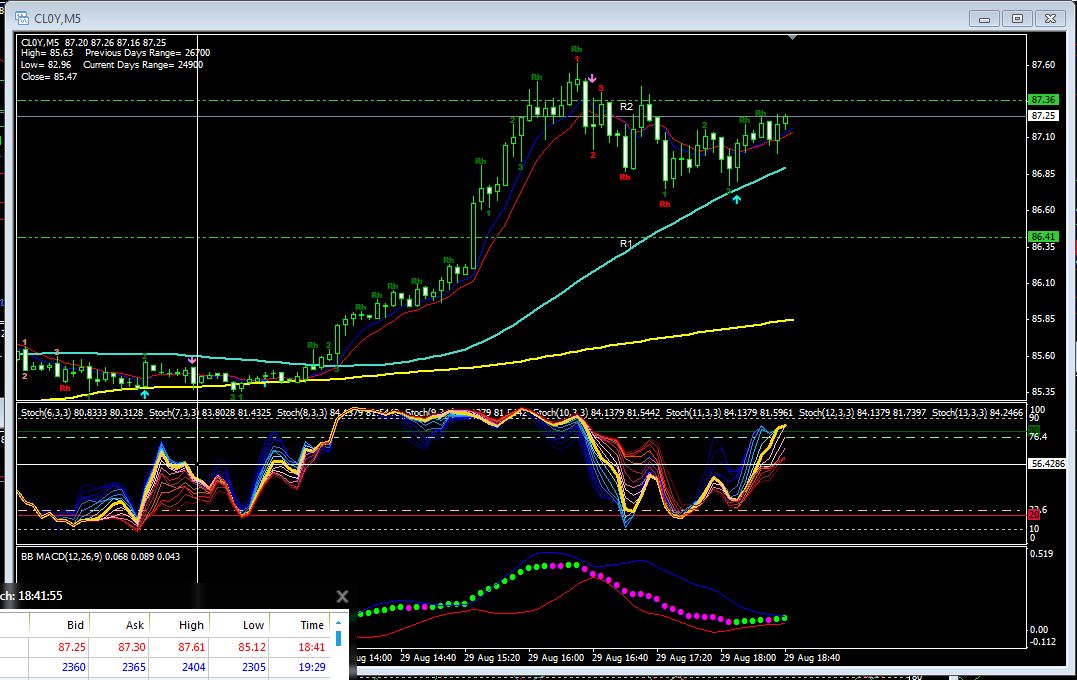Click the blue scrollbar thumb in the quote table
The width and height of the screenshot is (1077, 680).
(338, 639)
